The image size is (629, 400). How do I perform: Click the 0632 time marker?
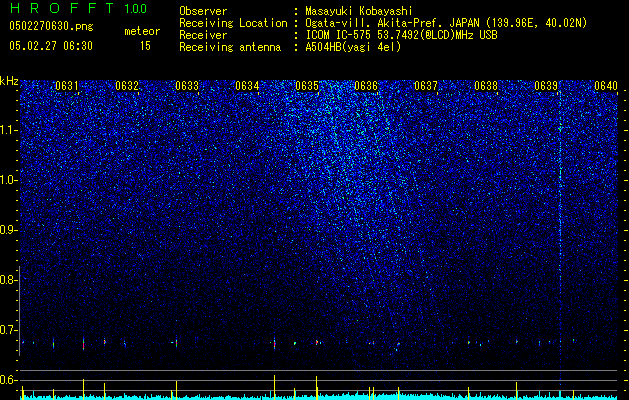click(127, 86)
